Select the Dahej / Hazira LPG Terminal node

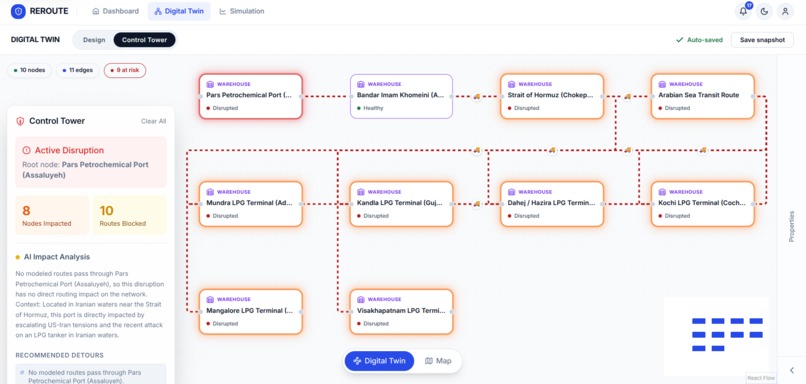click(552, 204)
